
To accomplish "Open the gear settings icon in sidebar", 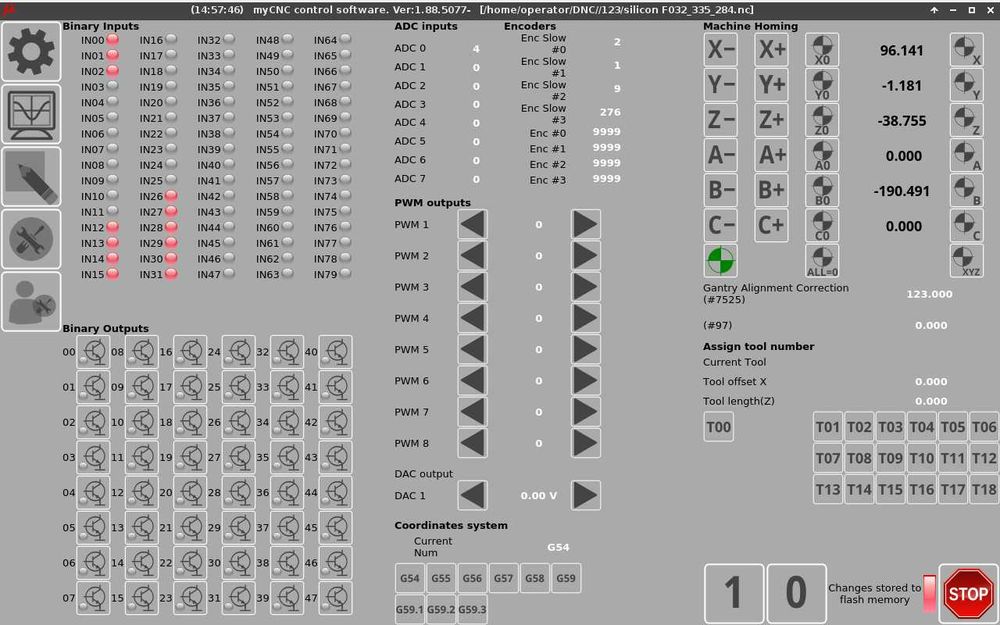I will point(31,52).
